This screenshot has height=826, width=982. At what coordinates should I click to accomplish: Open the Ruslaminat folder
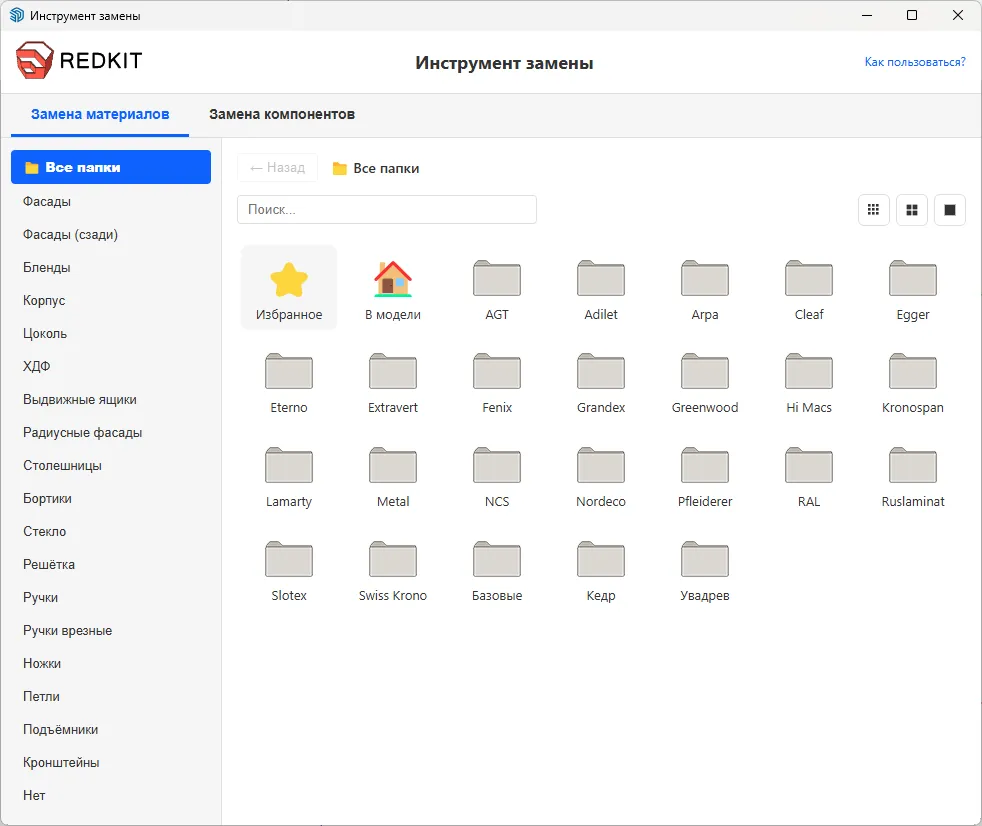[912, 475]
